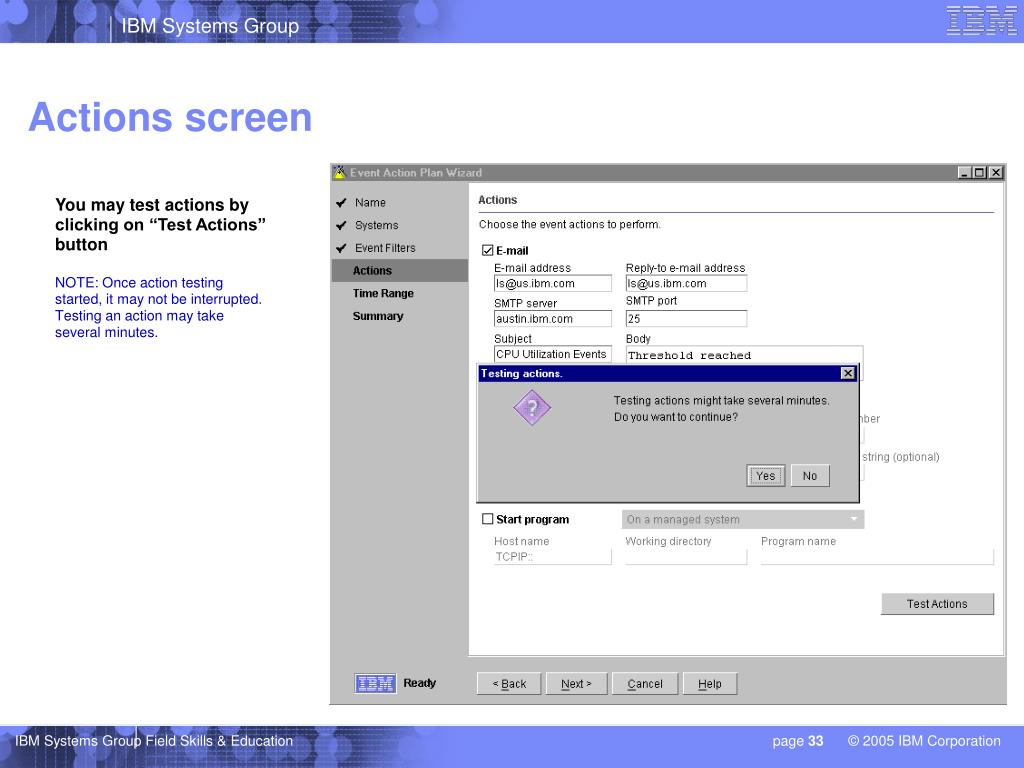The image size is (1024, 768).
Task: Close the Testing actions dialog
Action: (x=848, y=373)
